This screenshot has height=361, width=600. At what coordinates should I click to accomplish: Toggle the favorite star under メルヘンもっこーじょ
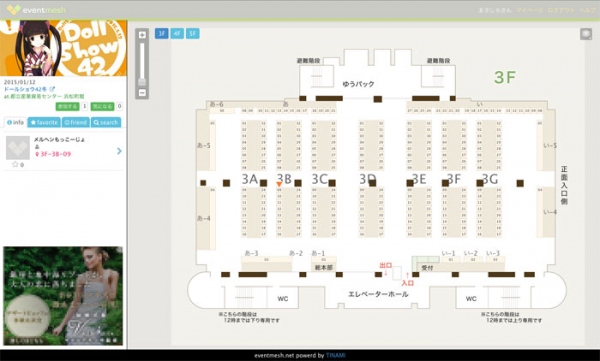click(15, 164)
